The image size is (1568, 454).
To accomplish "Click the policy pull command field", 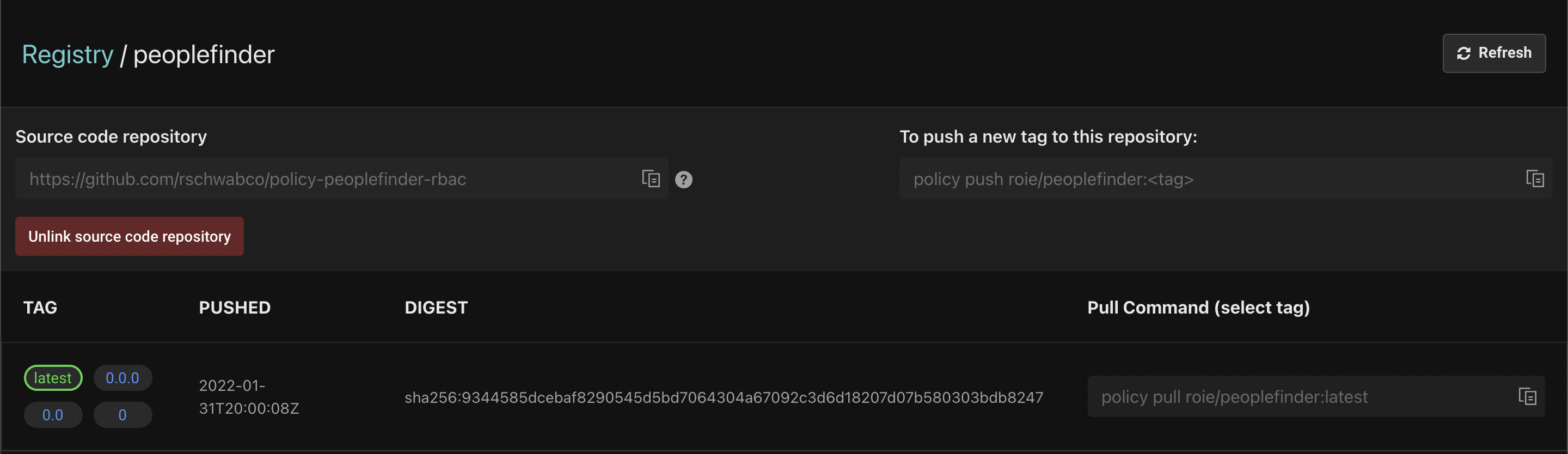I will click(1316, 397).
